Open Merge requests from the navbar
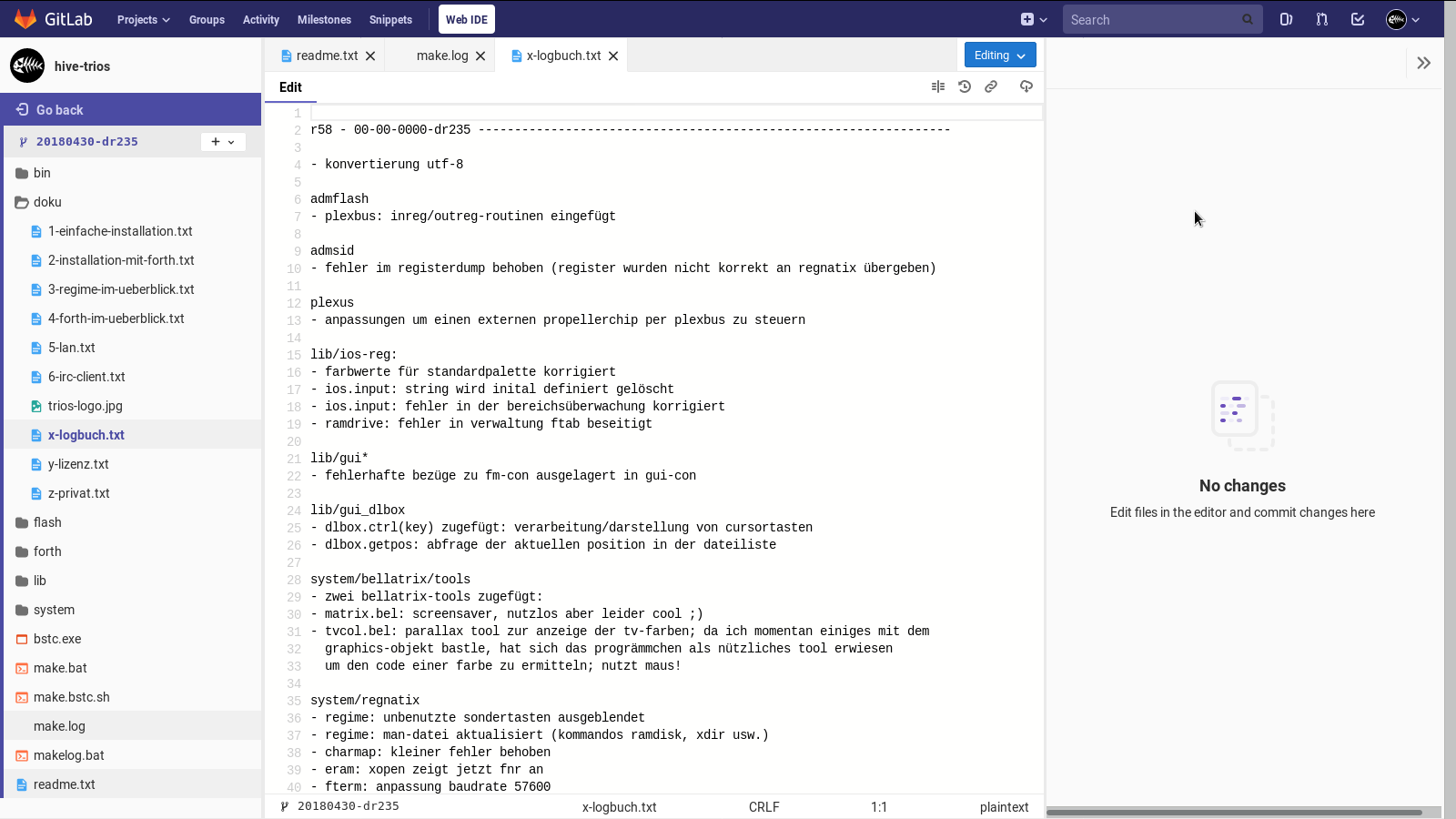Image resolution: width=1456 pixels, height=819 pixels. [1321, 19]
